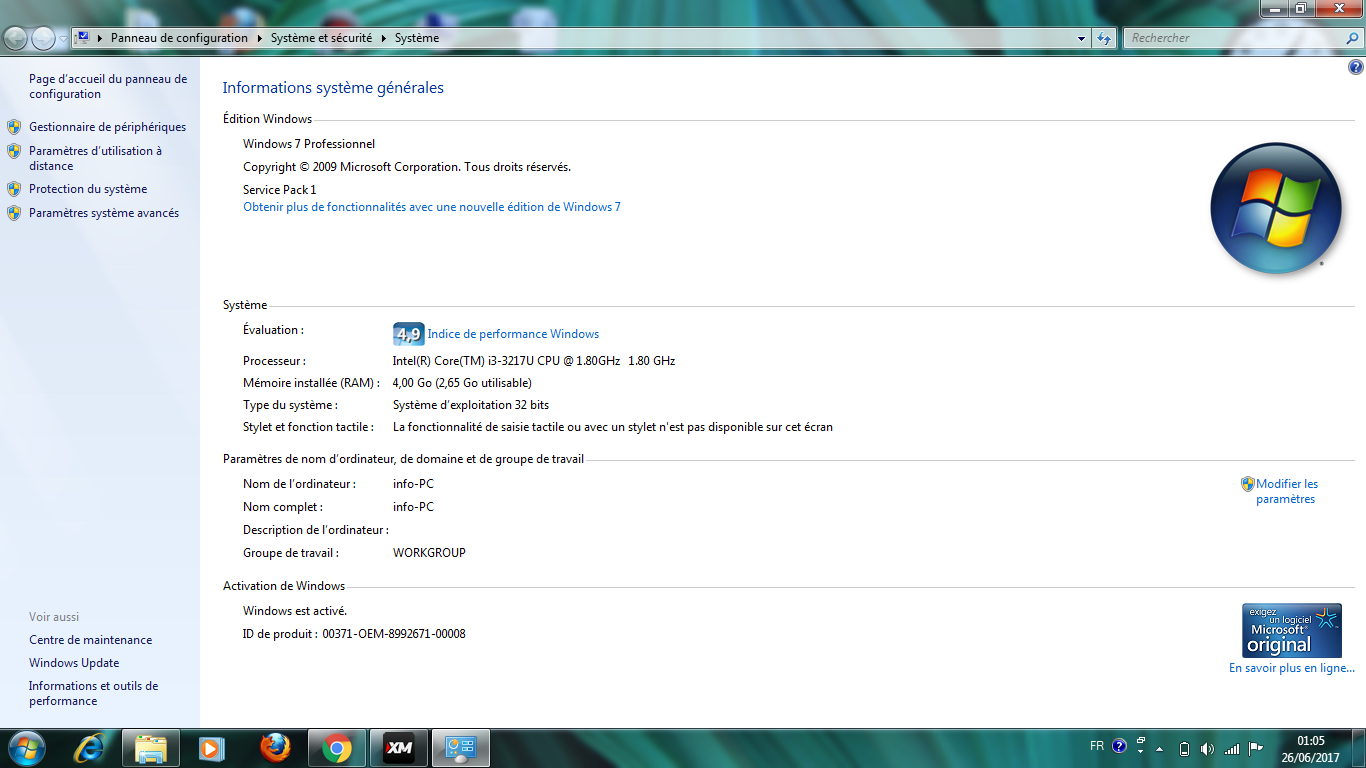
Task: Open Google Chrome from the taskbar
Action: [337, 748]
